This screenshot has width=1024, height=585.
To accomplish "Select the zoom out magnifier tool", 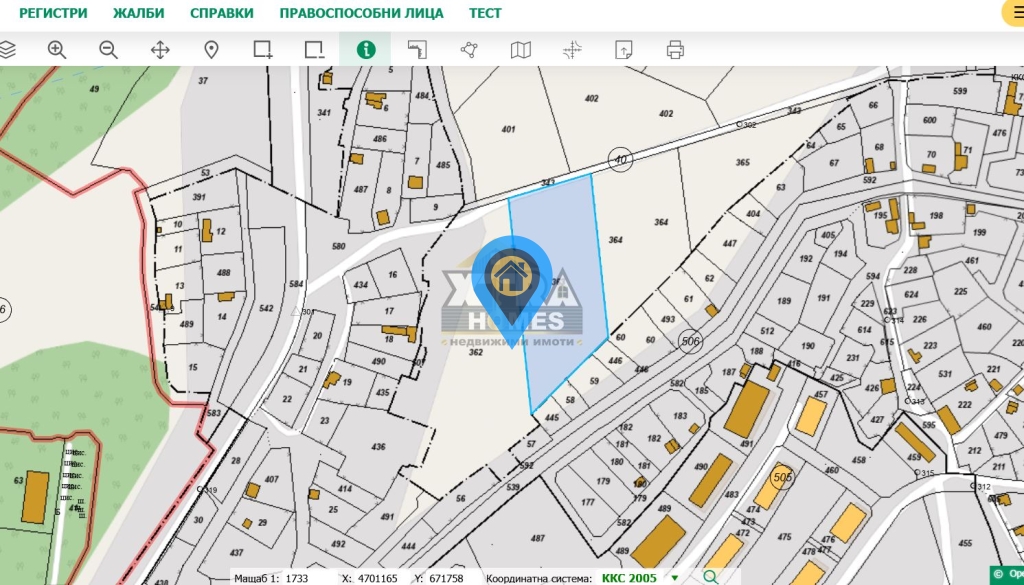I will [x=108, y=50].
